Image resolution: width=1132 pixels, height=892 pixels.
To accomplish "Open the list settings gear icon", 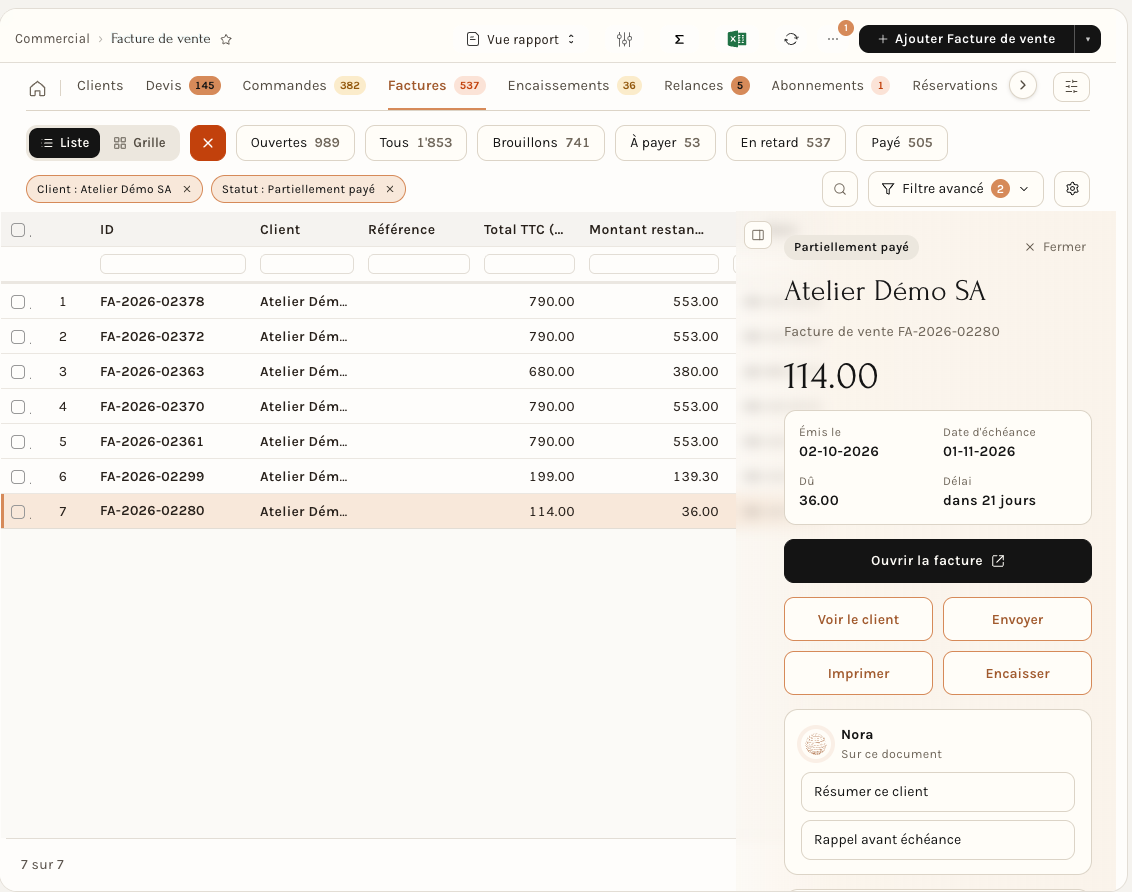I will pyautogui.click(x=1072, y=189).
